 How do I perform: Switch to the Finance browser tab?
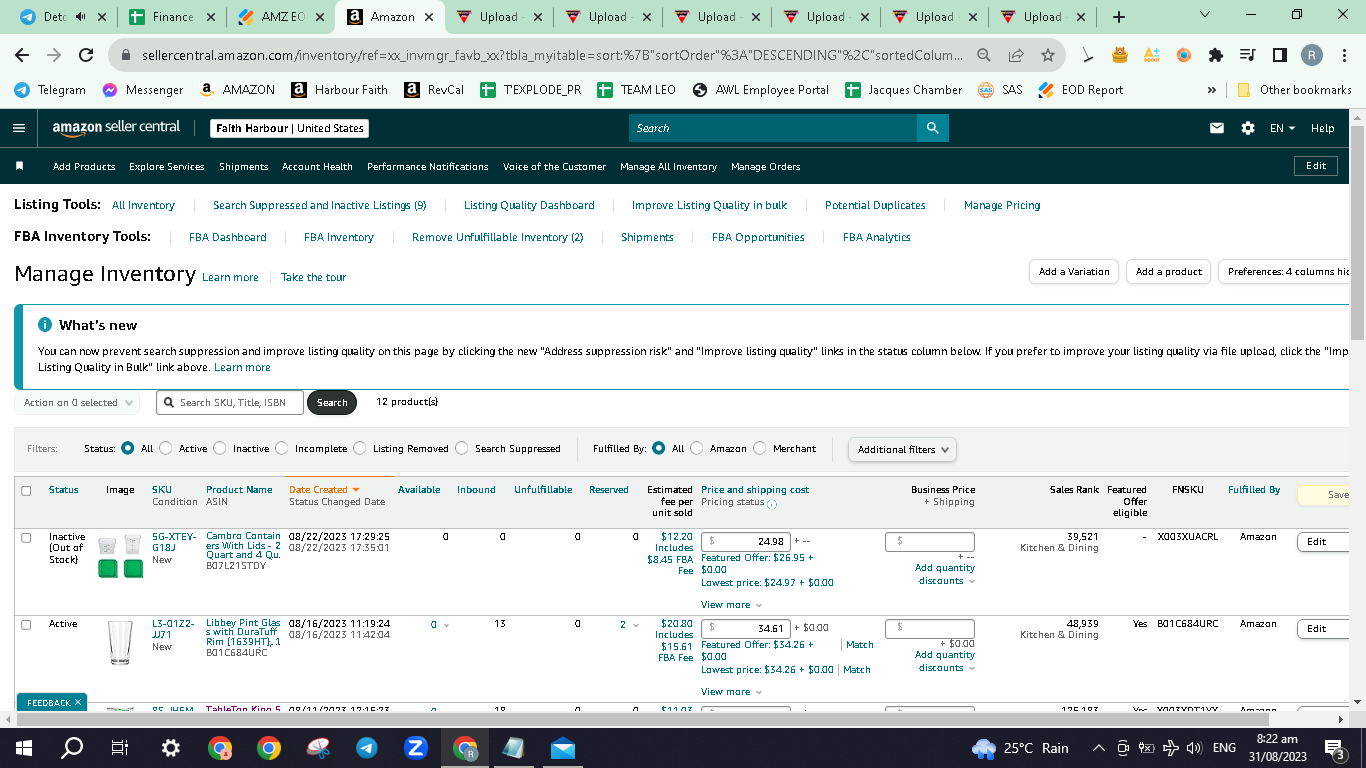point(171,17)
